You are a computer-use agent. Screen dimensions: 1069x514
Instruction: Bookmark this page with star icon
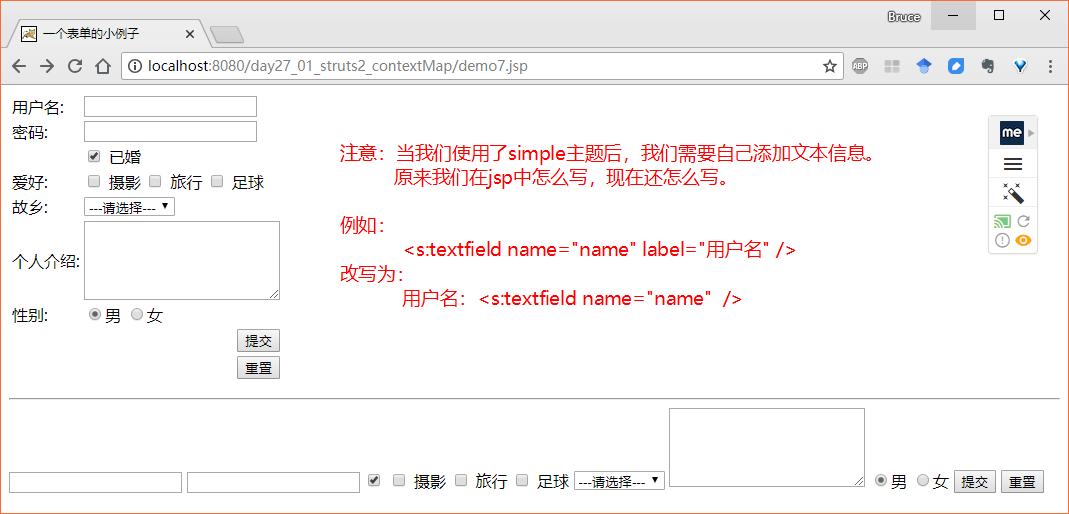(829, 66)
